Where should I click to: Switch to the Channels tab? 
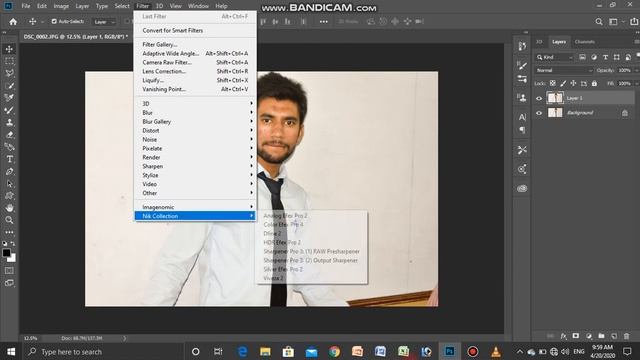(584, 42)
